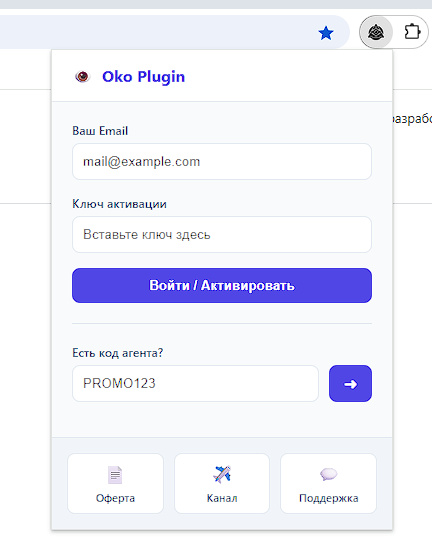Screen dimensions: 438x541
Task: Click the blue bookmark star
Action: (x=325, y=33)
